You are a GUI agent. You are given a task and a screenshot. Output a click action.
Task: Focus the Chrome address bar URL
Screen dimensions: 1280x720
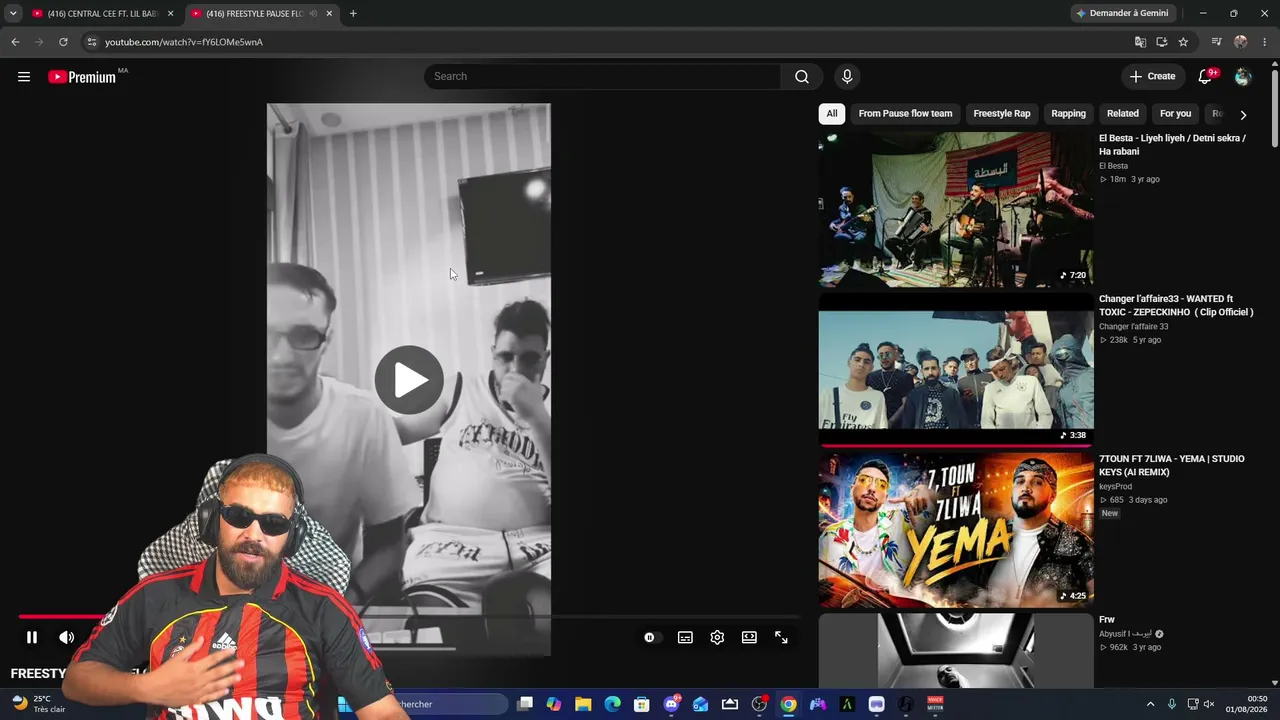coord(184,42)
